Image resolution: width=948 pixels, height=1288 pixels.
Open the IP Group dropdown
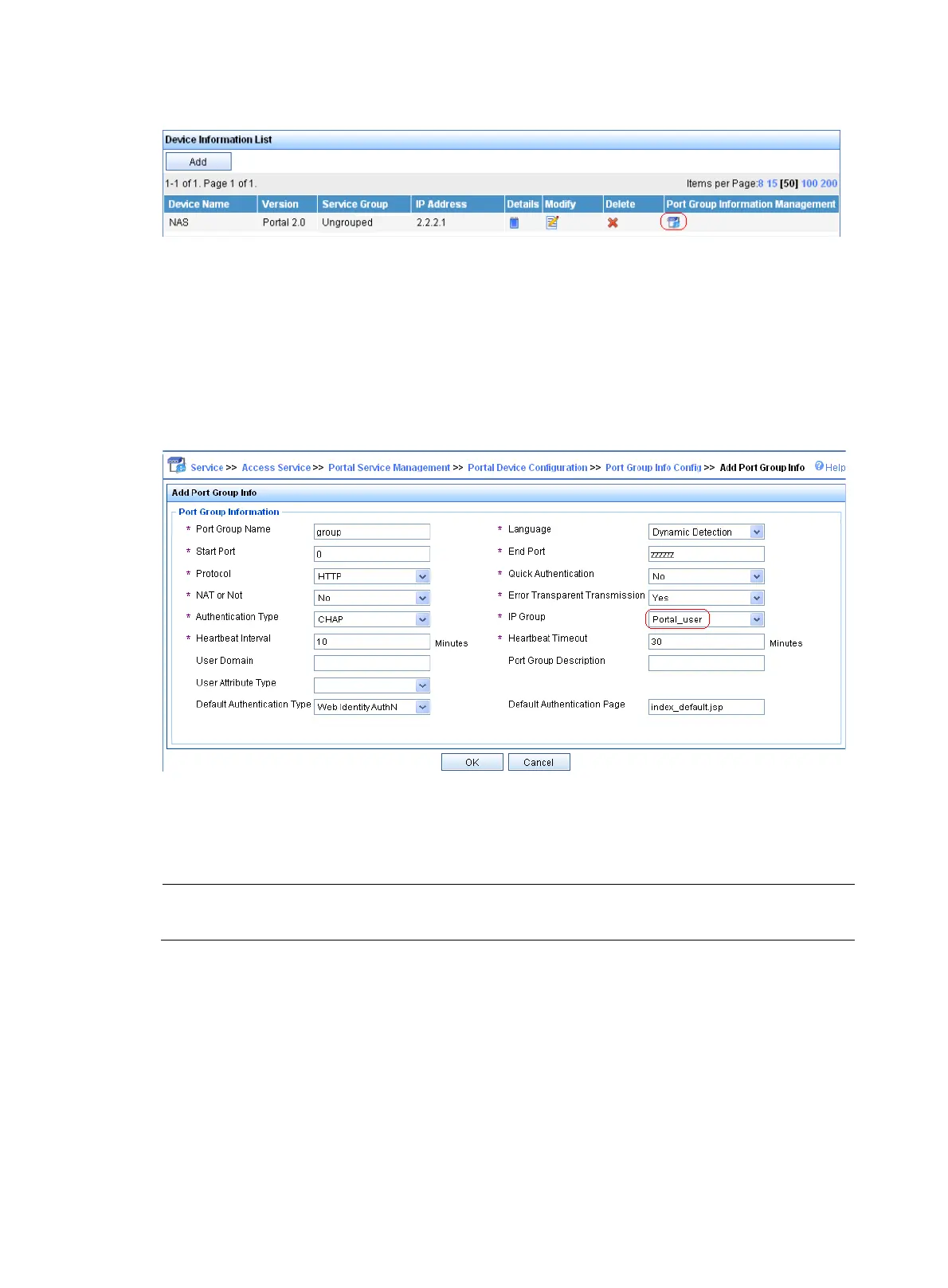tap(707, 619)
